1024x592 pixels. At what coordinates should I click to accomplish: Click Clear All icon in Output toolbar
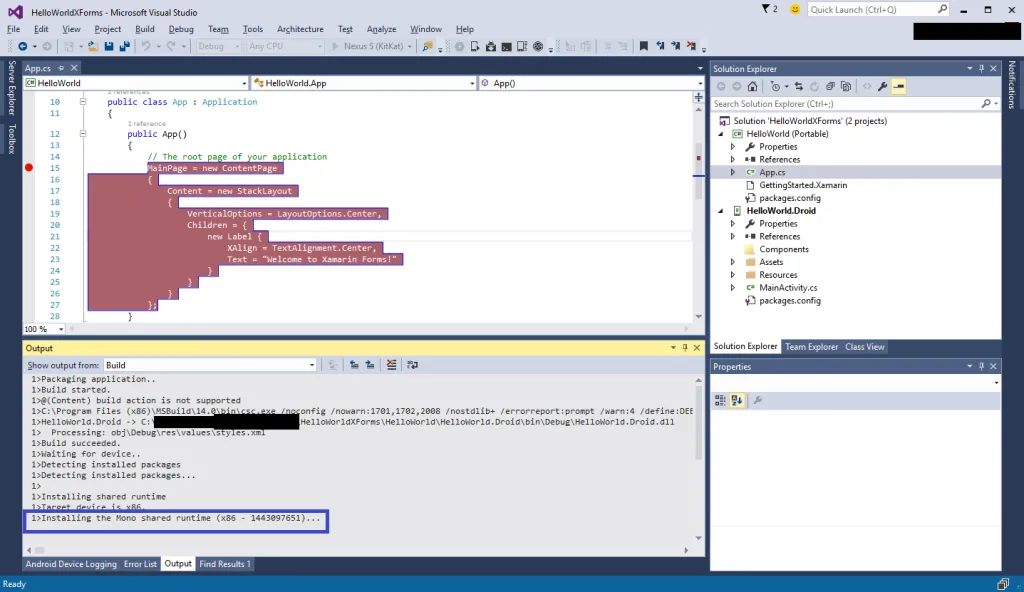point(391,365)
